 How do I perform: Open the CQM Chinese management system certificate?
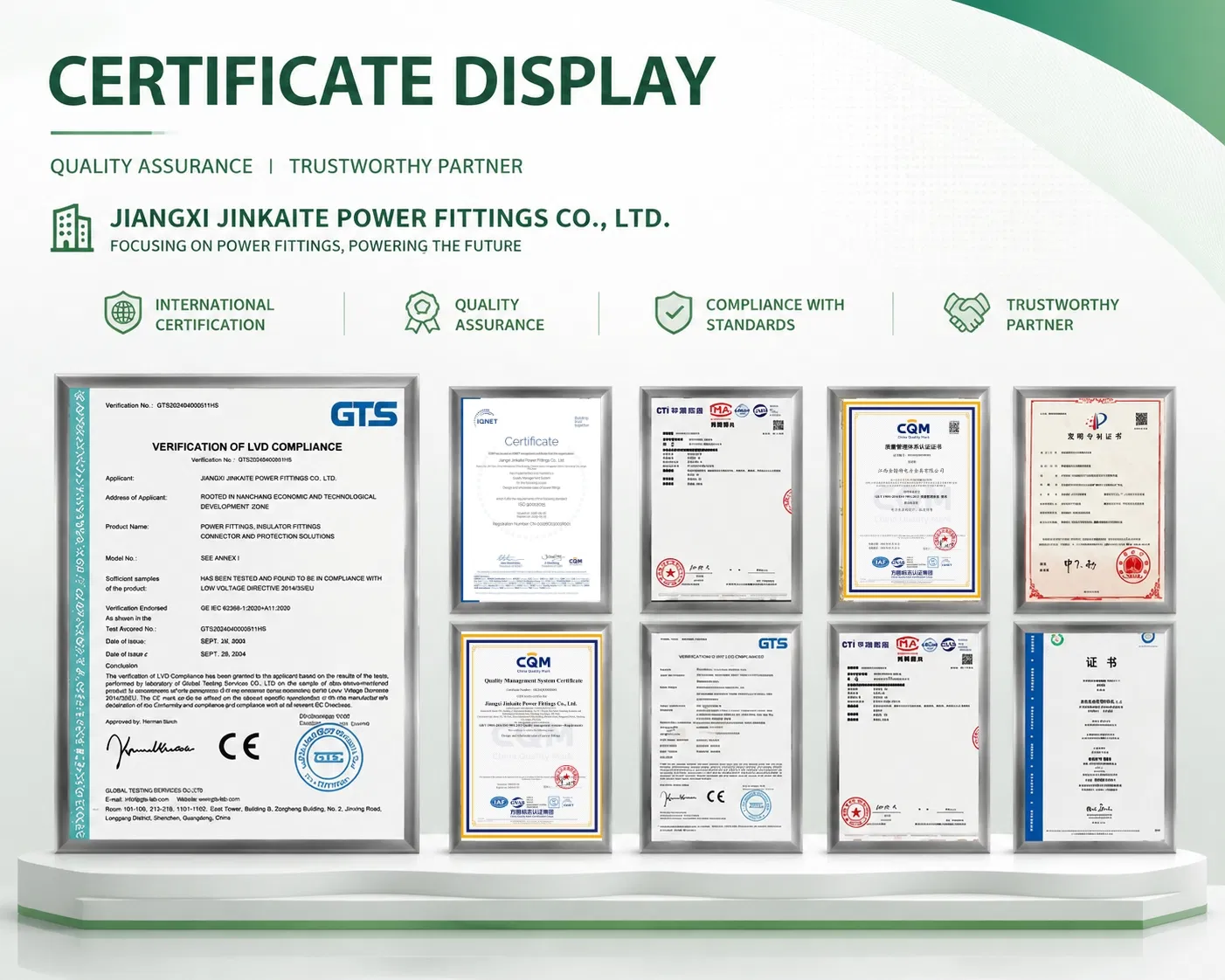tap(909, 500)
